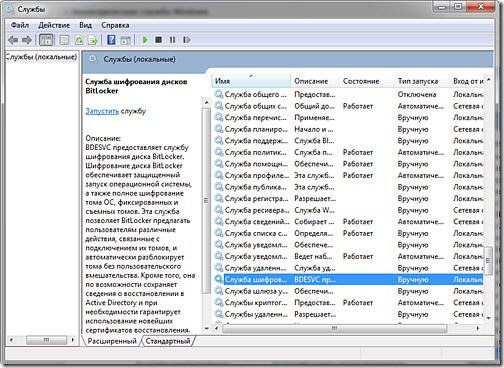Viewport: 504px width, 368px height.
Task: Click the icon beside the Службы (локальные) panel header
Action: (x=93, y=59)
